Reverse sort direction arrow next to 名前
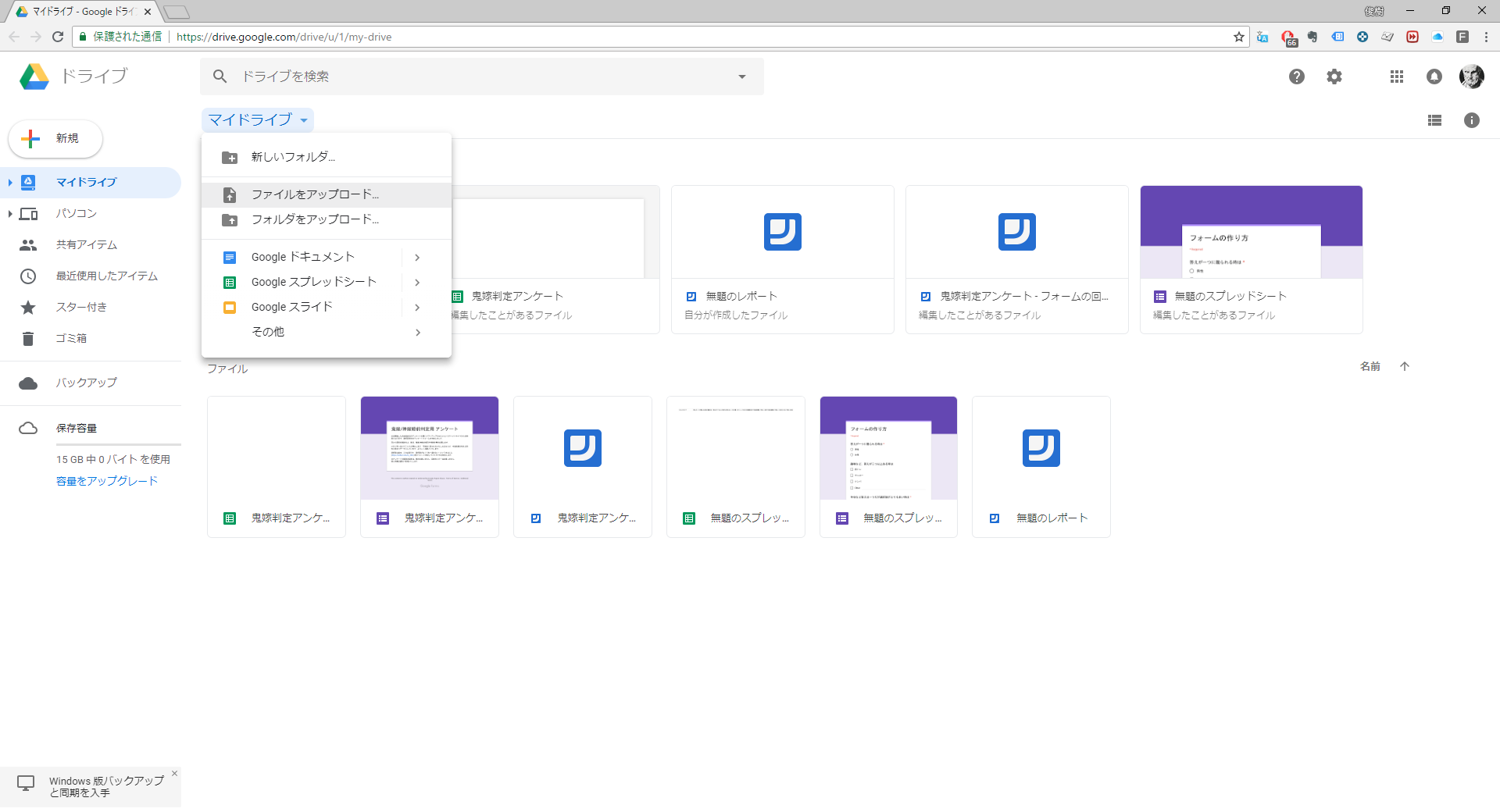Screen dimensions: 1500x812 [x=1405, y=366]
